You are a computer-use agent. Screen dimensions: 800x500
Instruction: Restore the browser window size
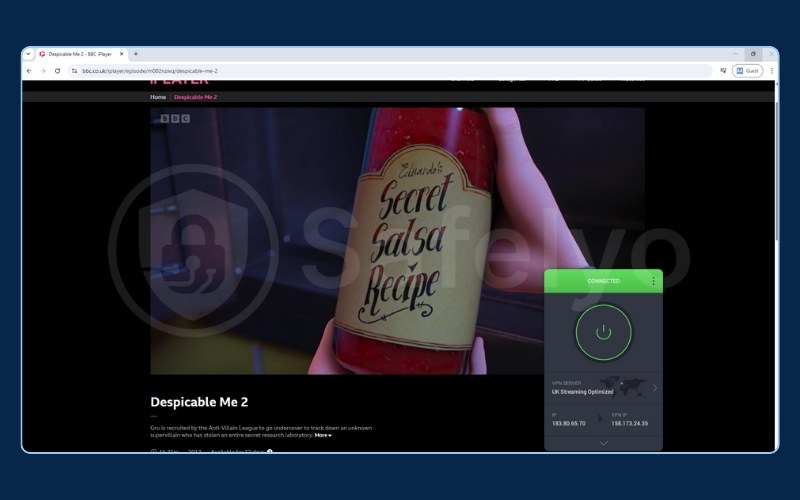point(753,54)
